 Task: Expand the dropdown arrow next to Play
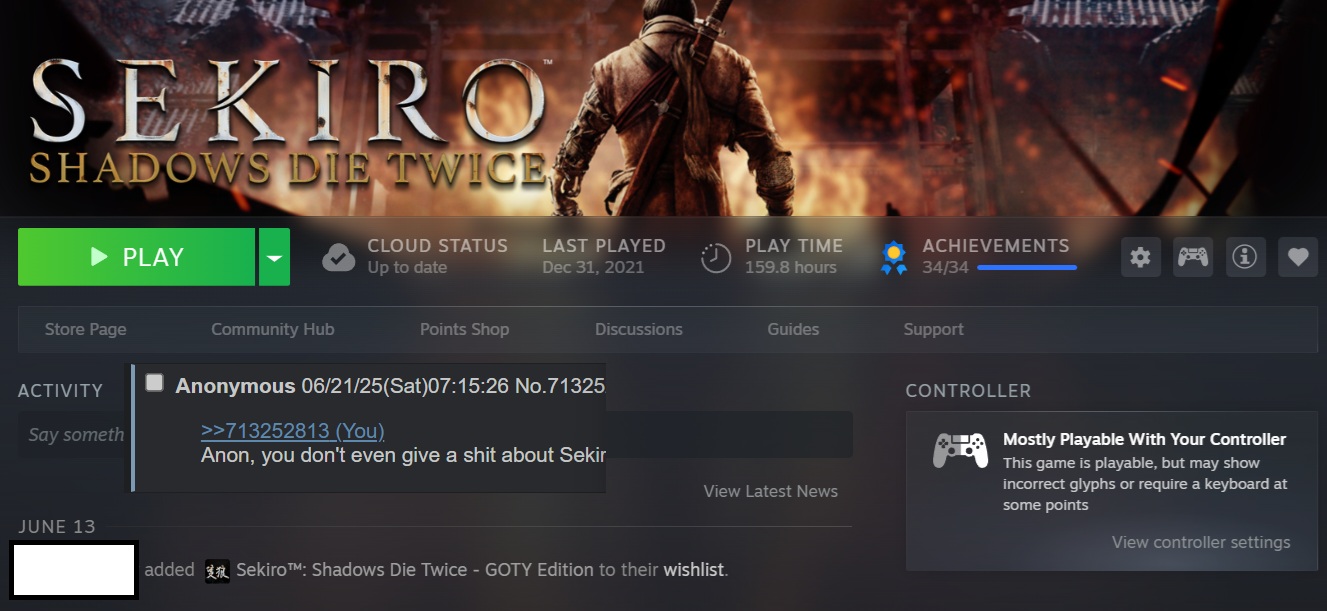274,257
